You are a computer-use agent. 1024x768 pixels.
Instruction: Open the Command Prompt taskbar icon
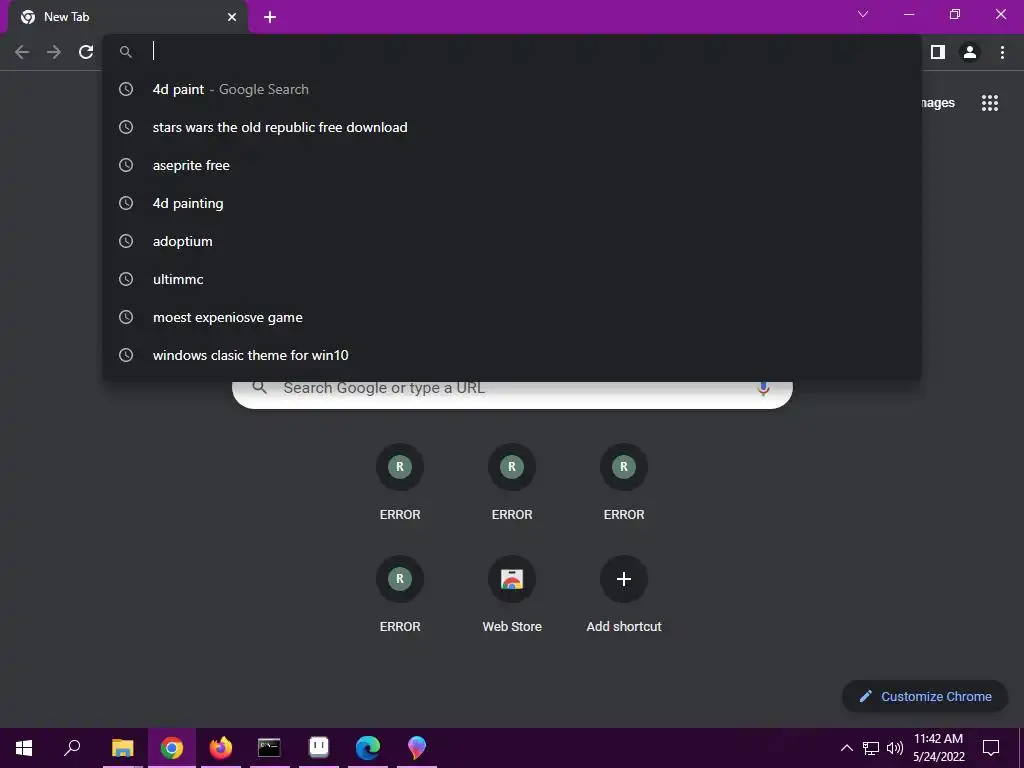click(x=269, y=748)
